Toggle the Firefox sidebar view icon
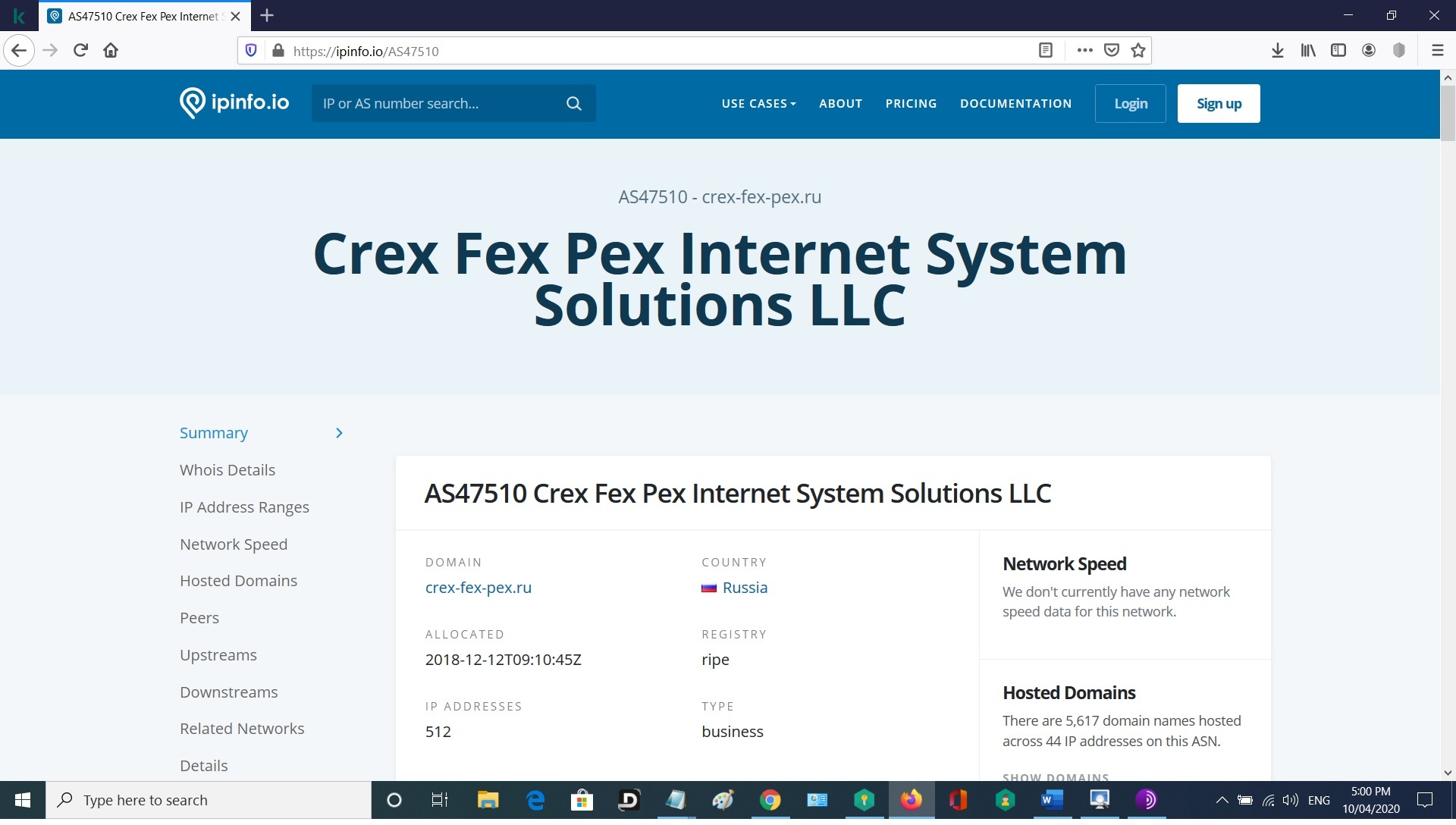1456x825 pixels. coord(1338,51)
